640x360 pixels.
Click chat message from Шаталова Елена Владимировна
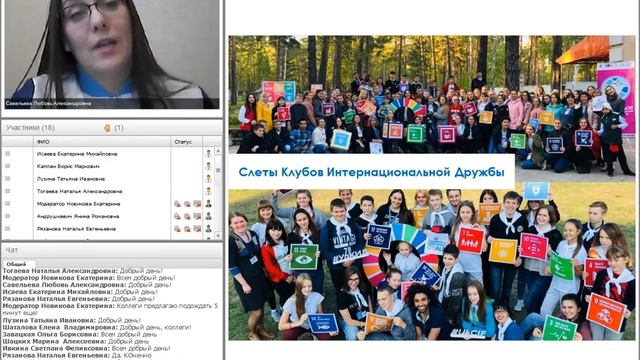pos(97,327)
